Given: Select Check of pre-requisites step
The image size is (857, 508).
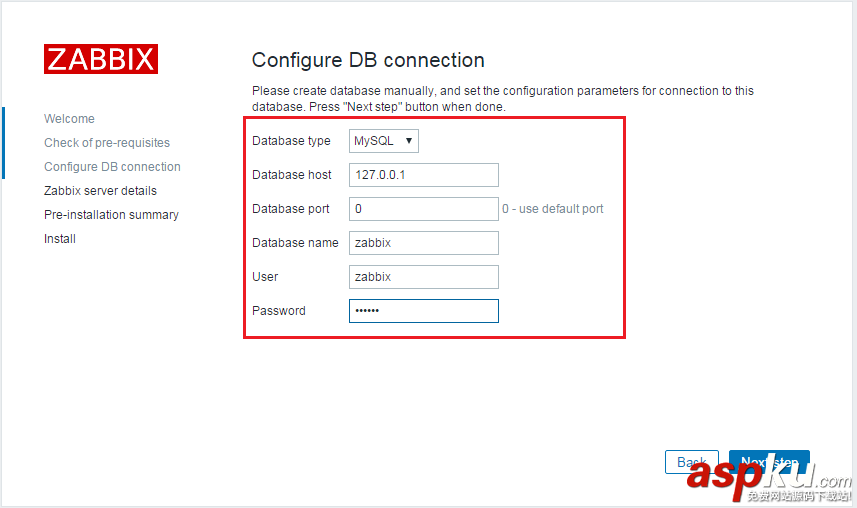Looking at the screenshot, I should pyautogui.click(x=107, y=143).
